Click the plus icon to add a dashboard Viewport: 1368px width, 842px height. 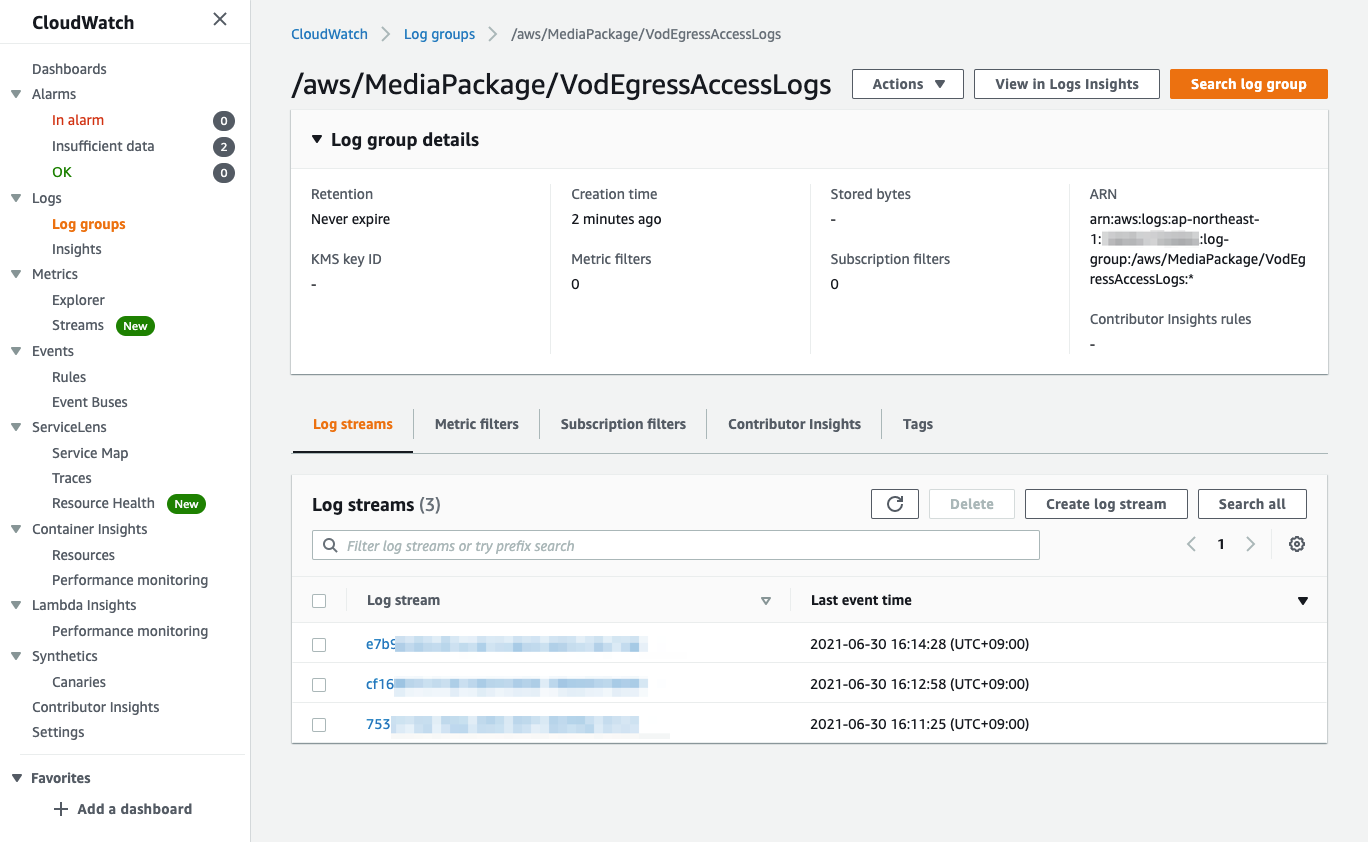tap(61, 809)
